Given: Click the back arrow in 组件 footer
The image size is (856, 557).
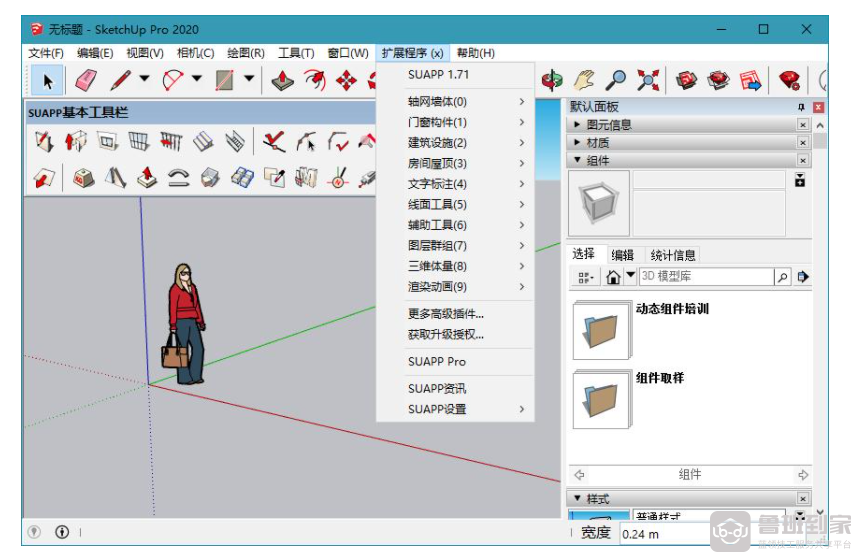Looking at the screenshot, I should pyautogui.click(x=580, y=475).
